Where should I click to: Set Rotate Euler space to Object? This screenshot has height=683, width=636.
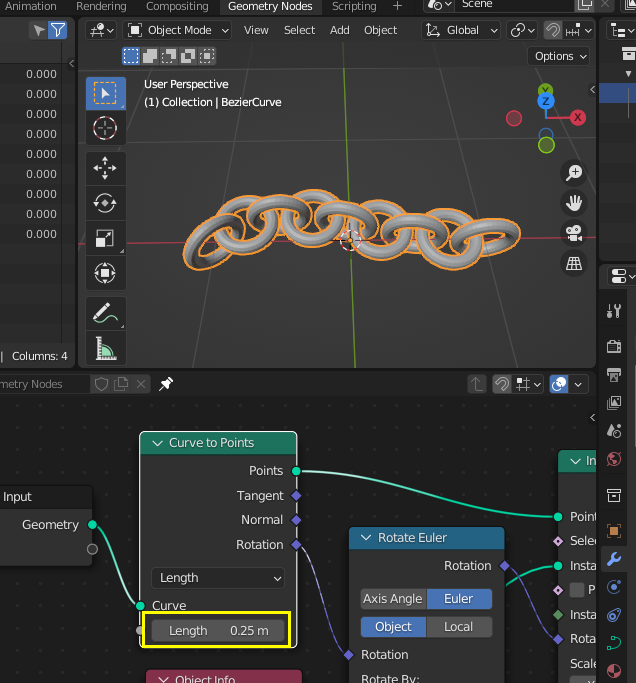pyautogui.click(x=393, y=626)
